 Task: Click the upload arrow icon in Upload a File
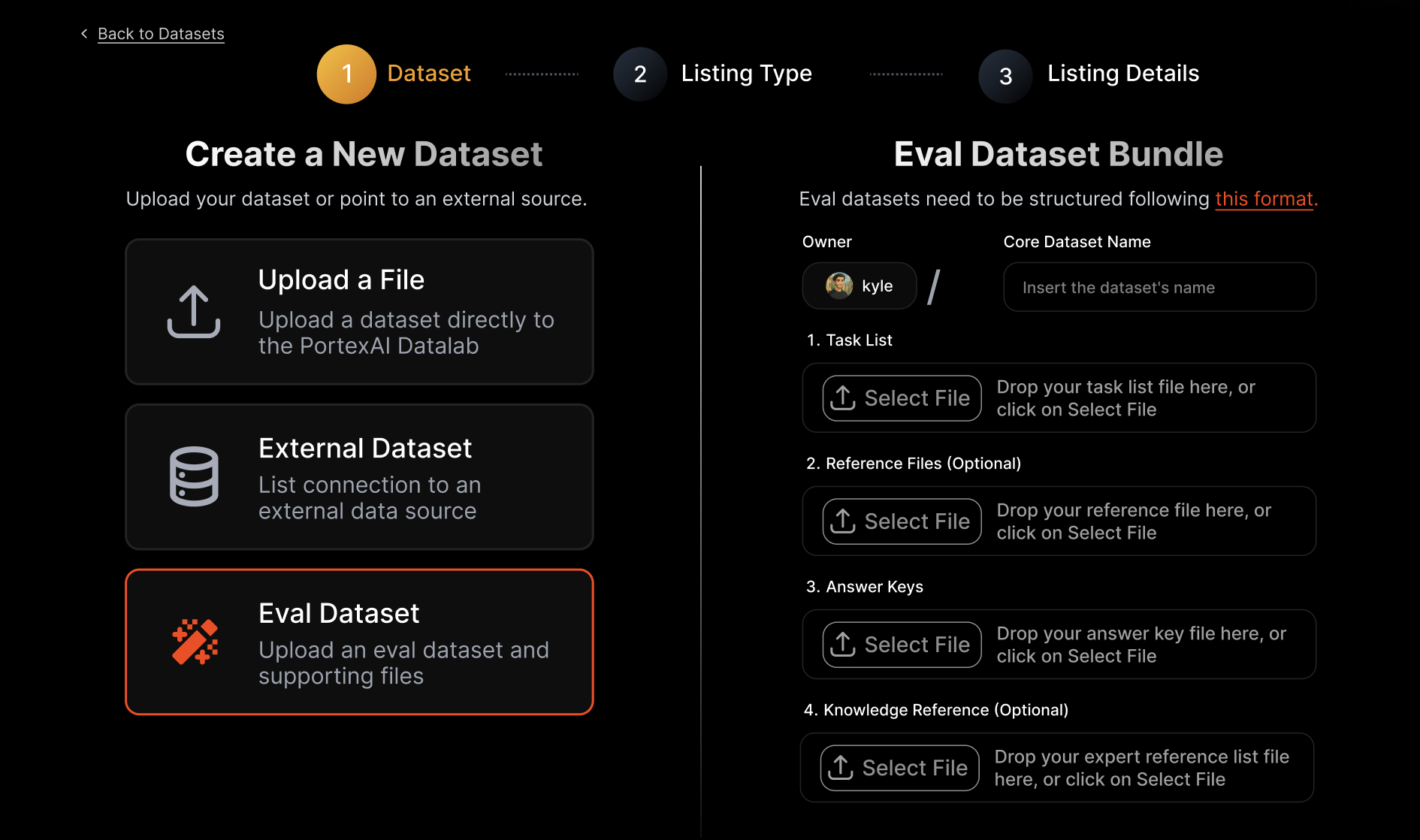point(194,312)
